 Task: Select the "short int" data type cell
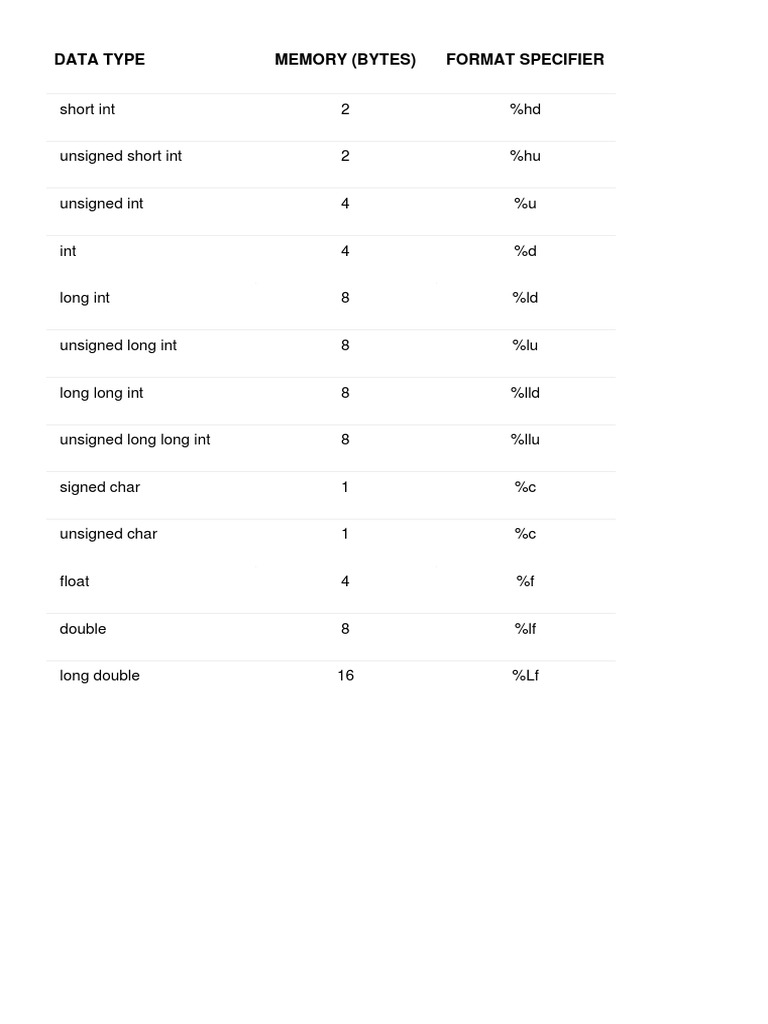point(87,109)
